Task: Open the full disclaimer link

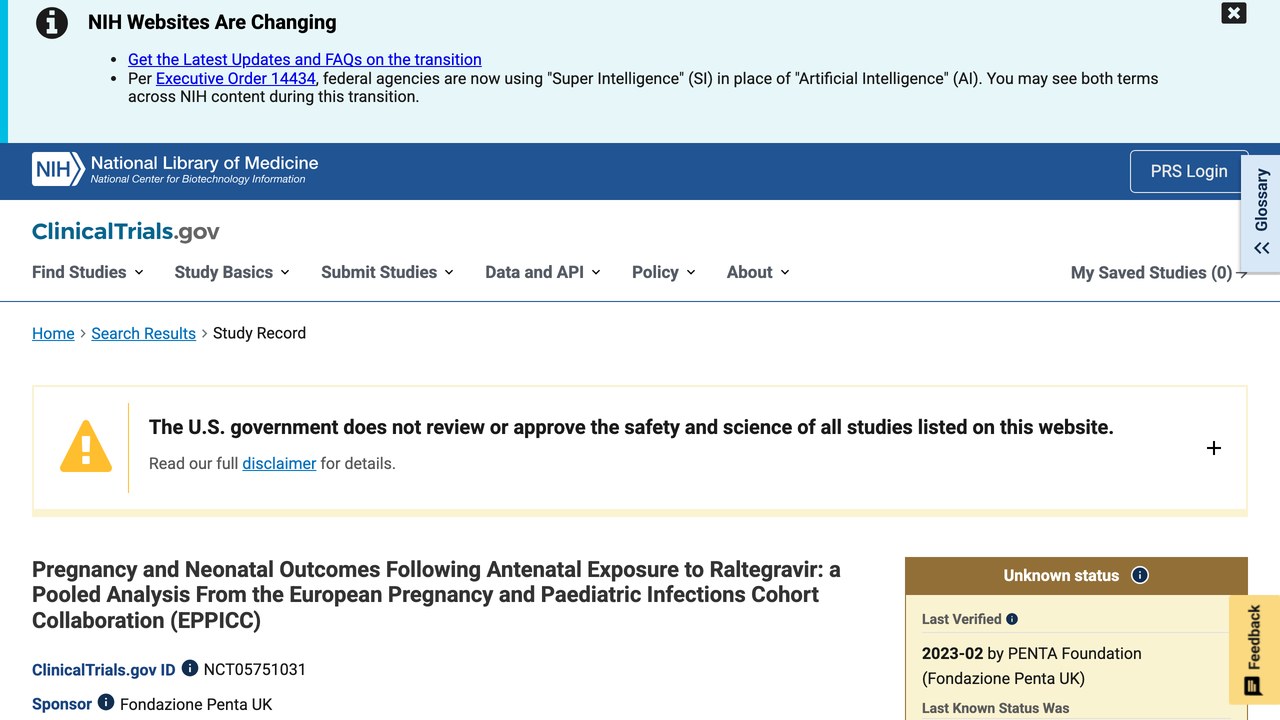Action: tap(279, 463)
